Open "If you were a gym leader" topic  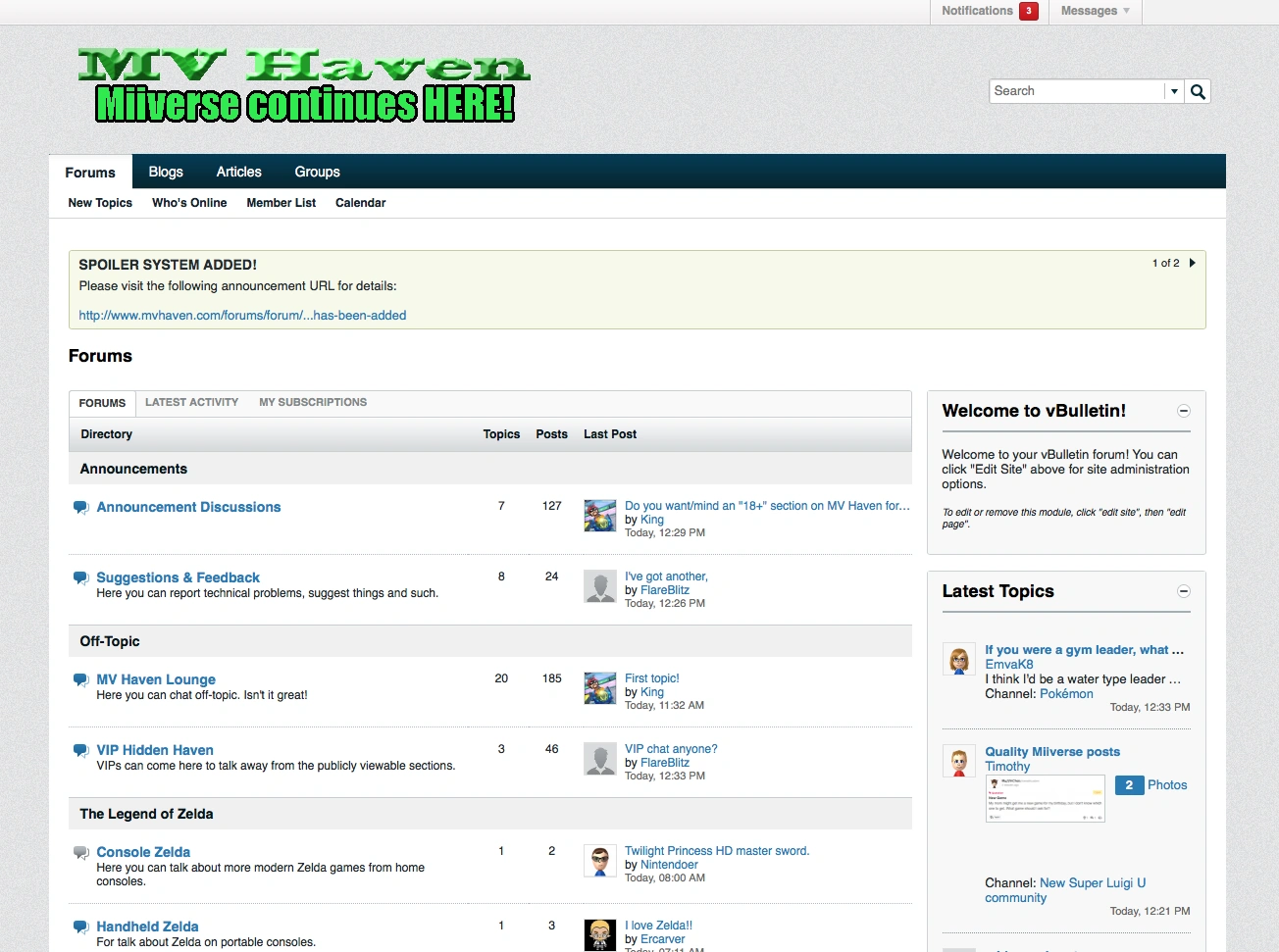pyautogui.click(x=1084, y=650)
